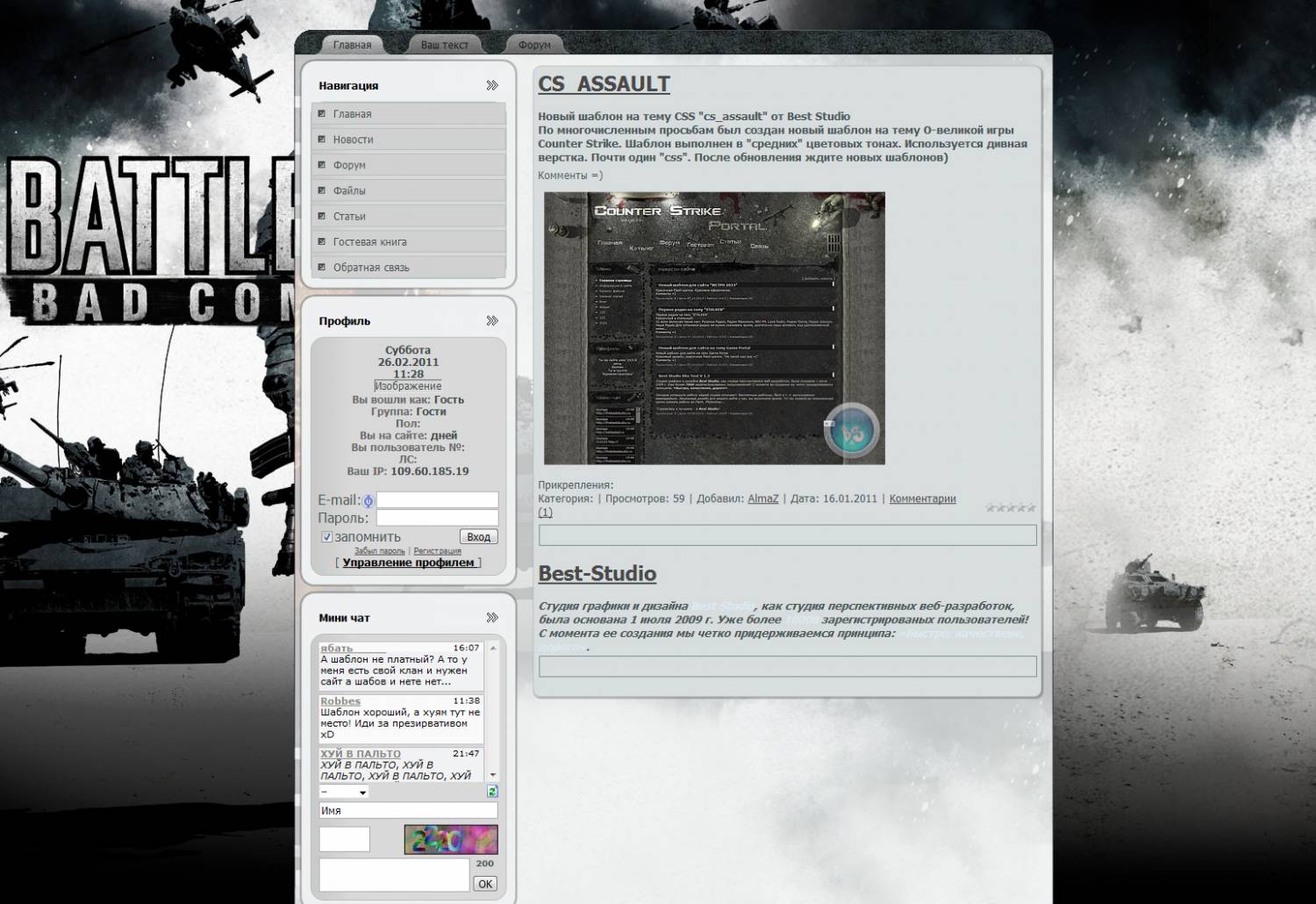Rate the CS_ASSAULT post with stars
The height and width of the screenshot is (904, 1316).
[x=1010, y=507]
